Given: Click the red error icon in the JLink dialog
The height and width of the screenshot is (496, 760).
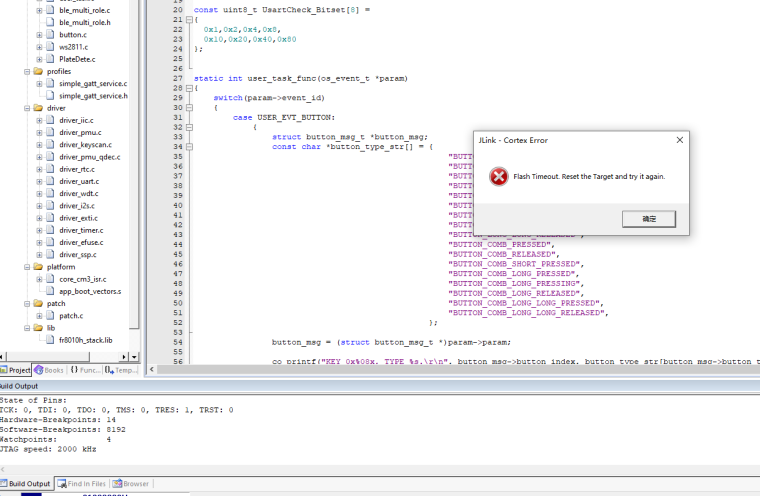Looking at the screenshot, I should [x=498, y=176].
